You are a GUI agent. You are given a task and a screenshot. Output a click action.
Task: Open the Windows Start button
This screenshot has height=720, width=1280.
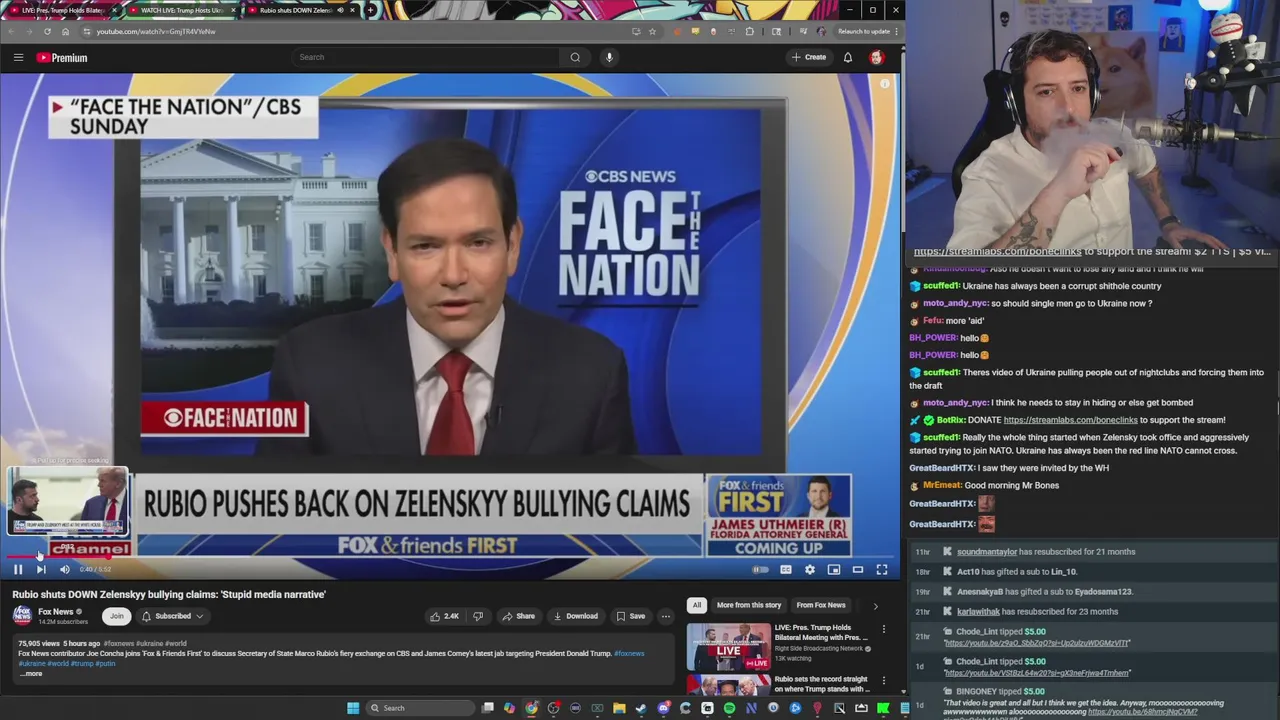pyautogui.click(x=353, y=708)
